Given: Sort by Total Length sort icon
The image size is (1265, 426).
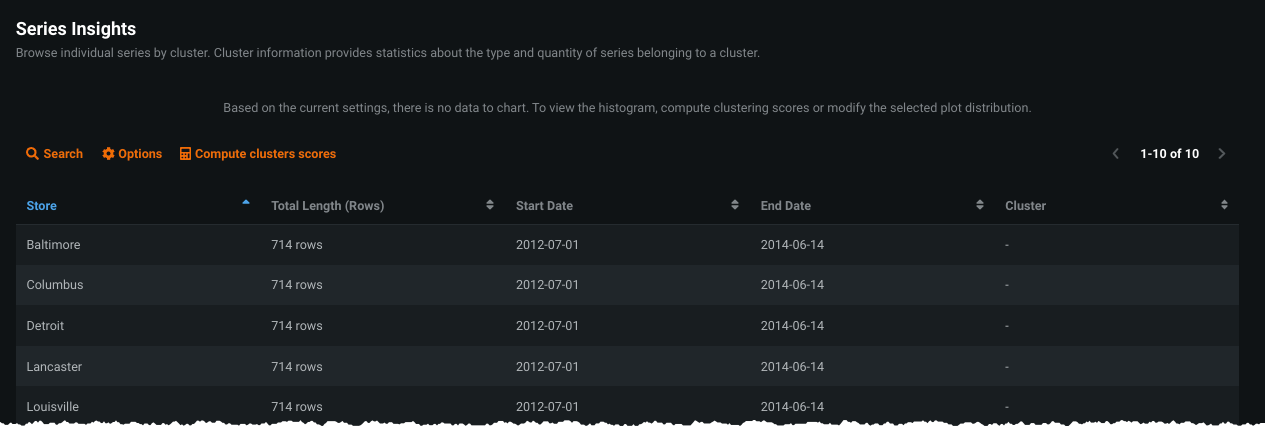Looking at the screenshot, I should 490,205.
